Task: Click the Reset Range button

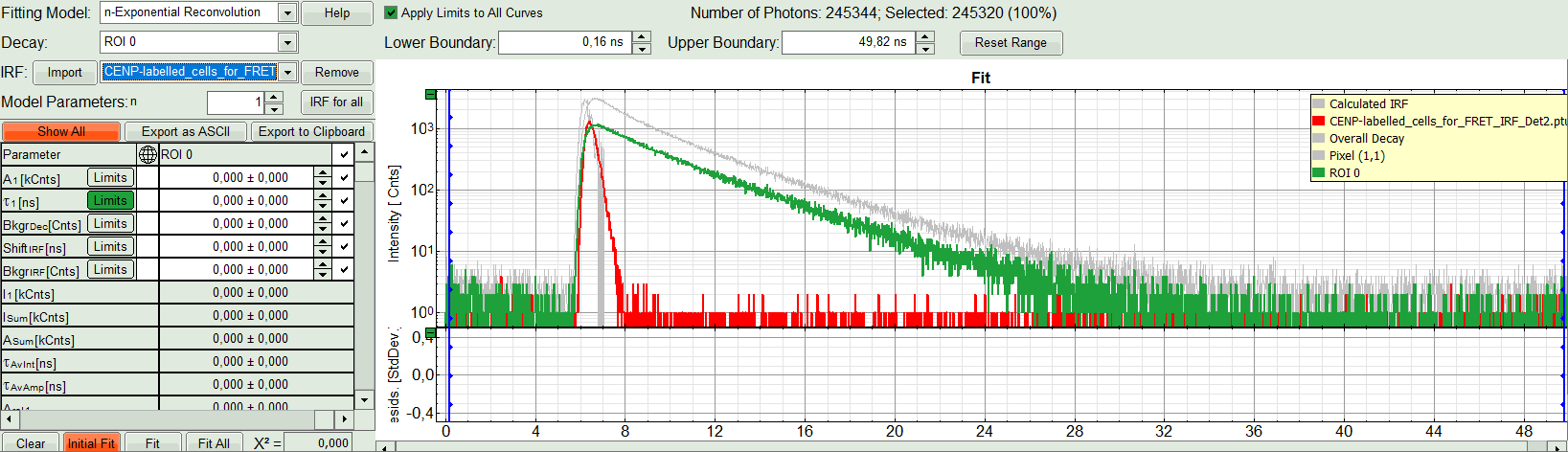Action: coord(1011,42)
